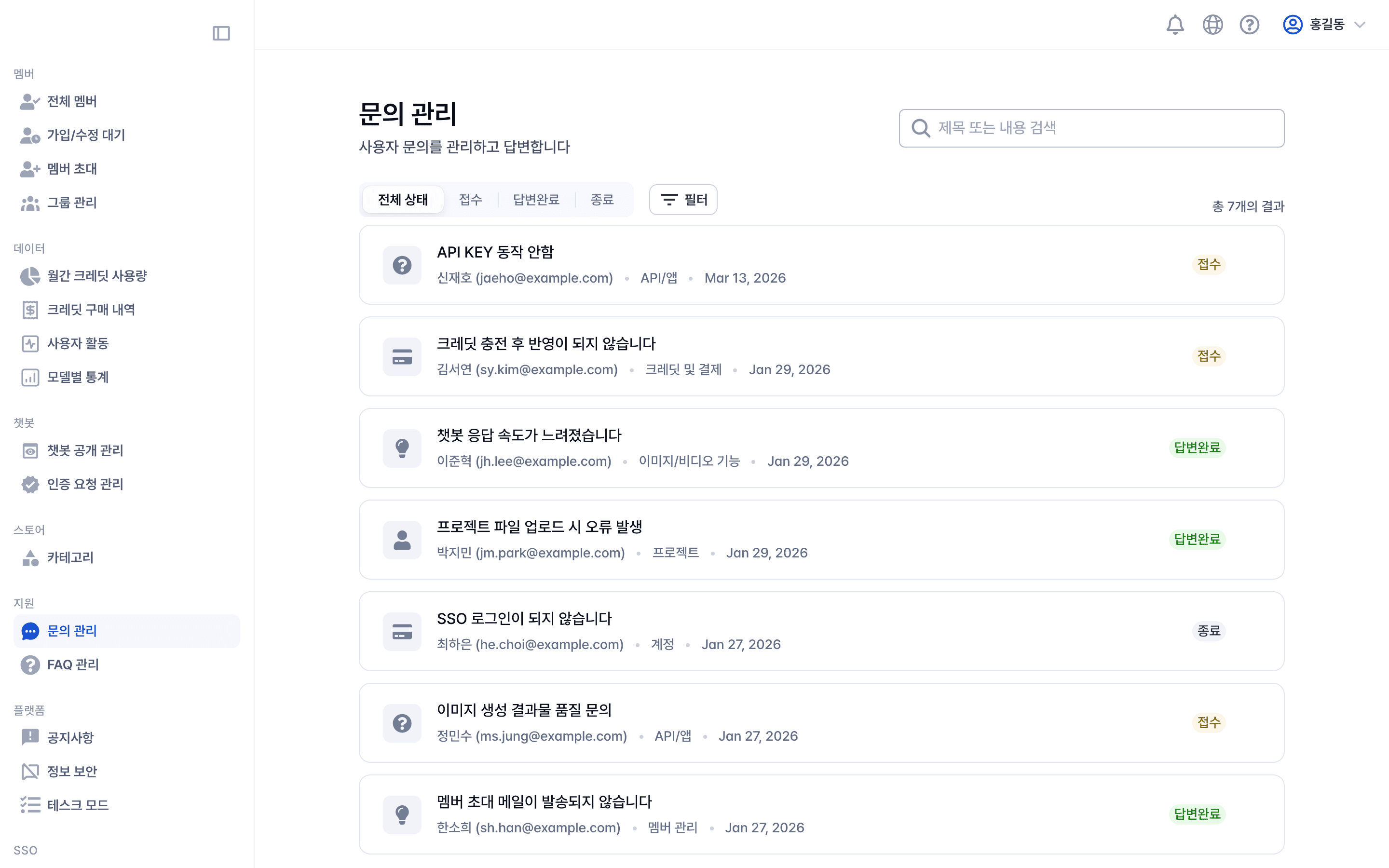Click the 인증 요청 관리 badge icon
This screenshot has width=1389, height=868.
coord(29,484)
